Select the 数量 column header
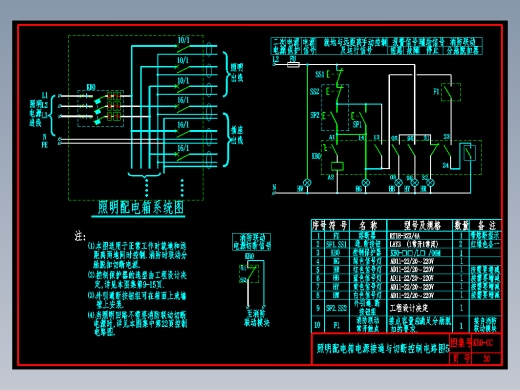 pos(461,226)
